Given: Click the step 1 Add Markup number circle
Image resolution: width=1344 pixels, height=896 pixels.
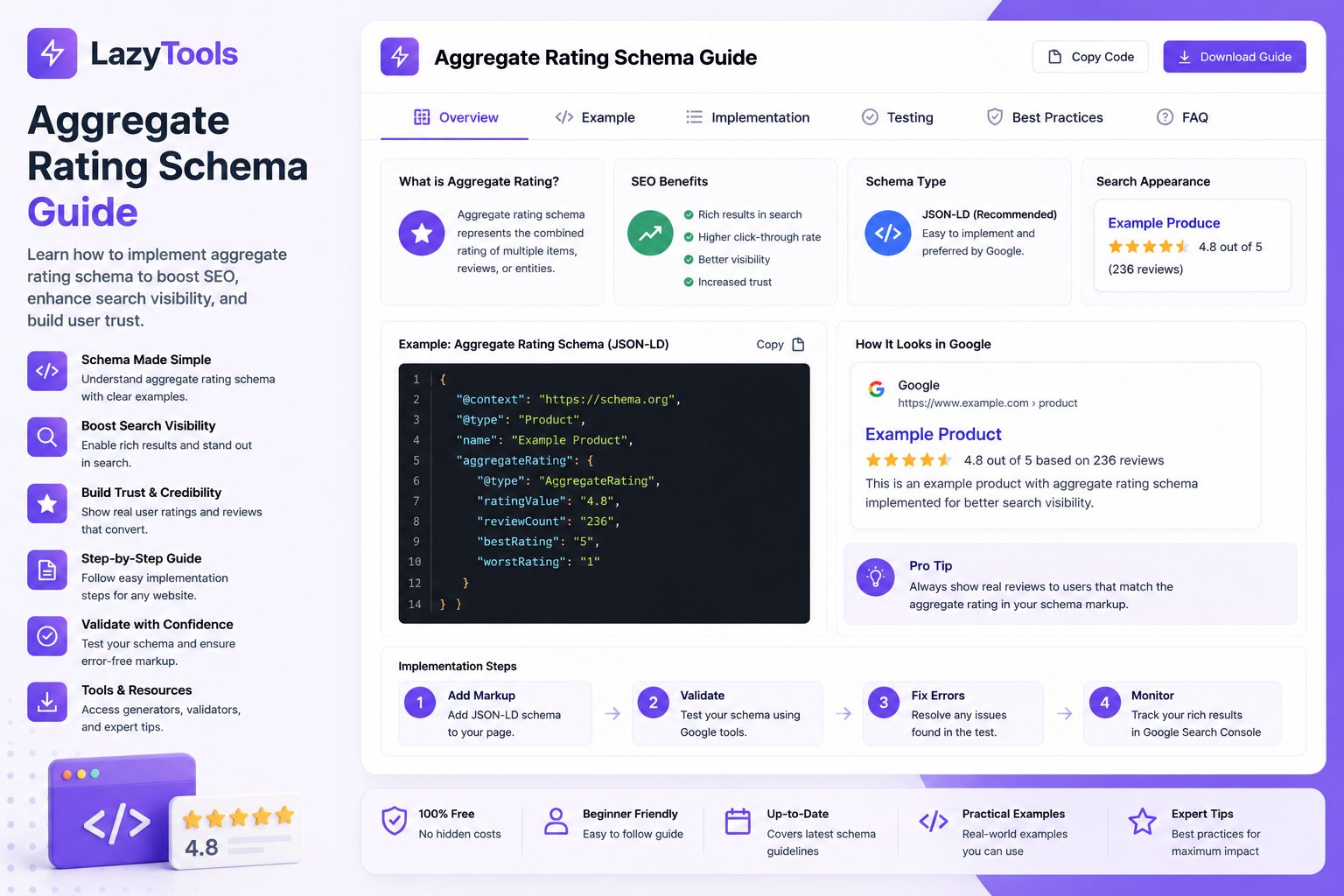Looking at the screenshot, I should coord(420,702).
